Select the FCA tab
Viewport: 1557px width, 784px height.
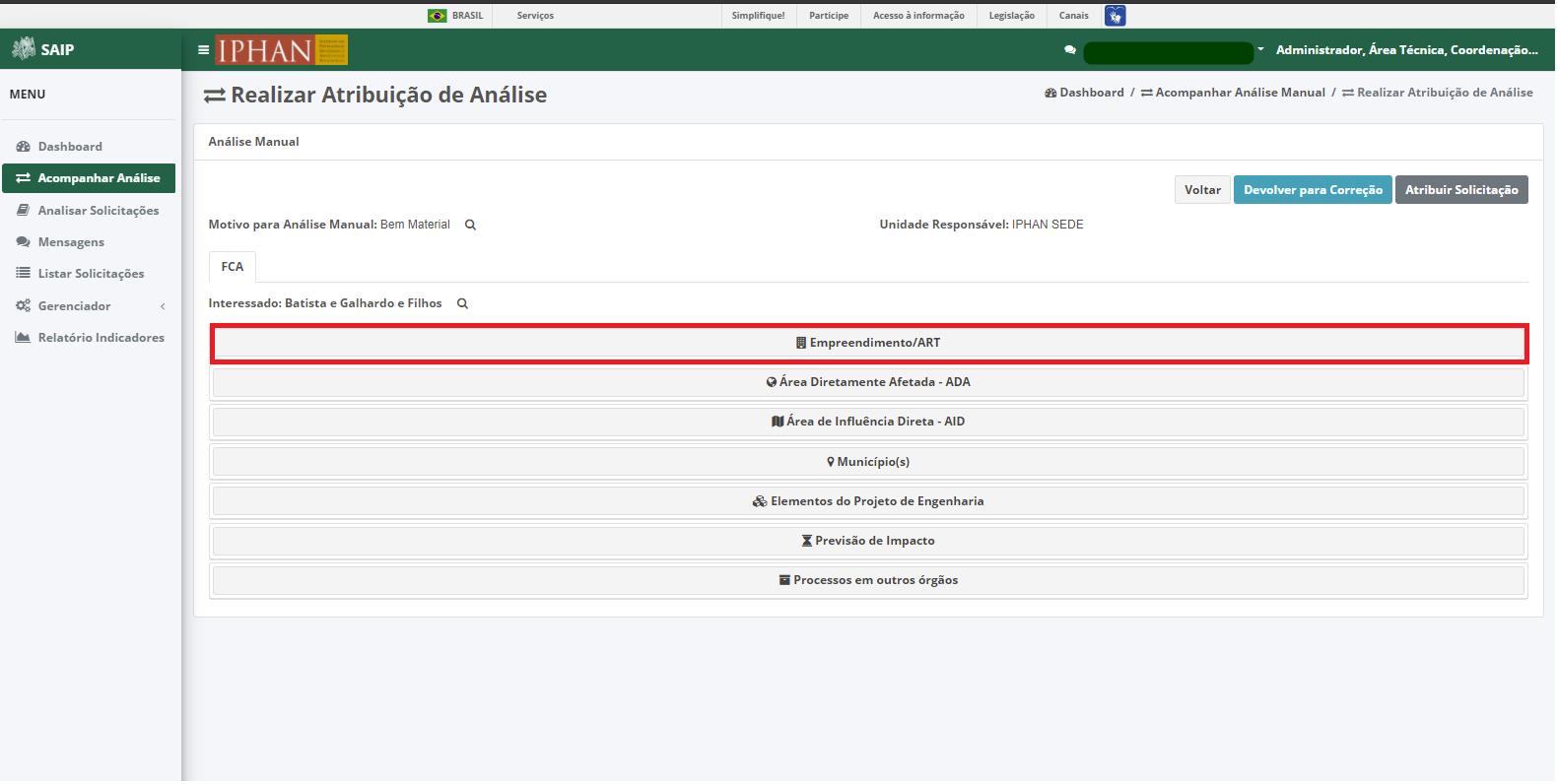(233, 267)
